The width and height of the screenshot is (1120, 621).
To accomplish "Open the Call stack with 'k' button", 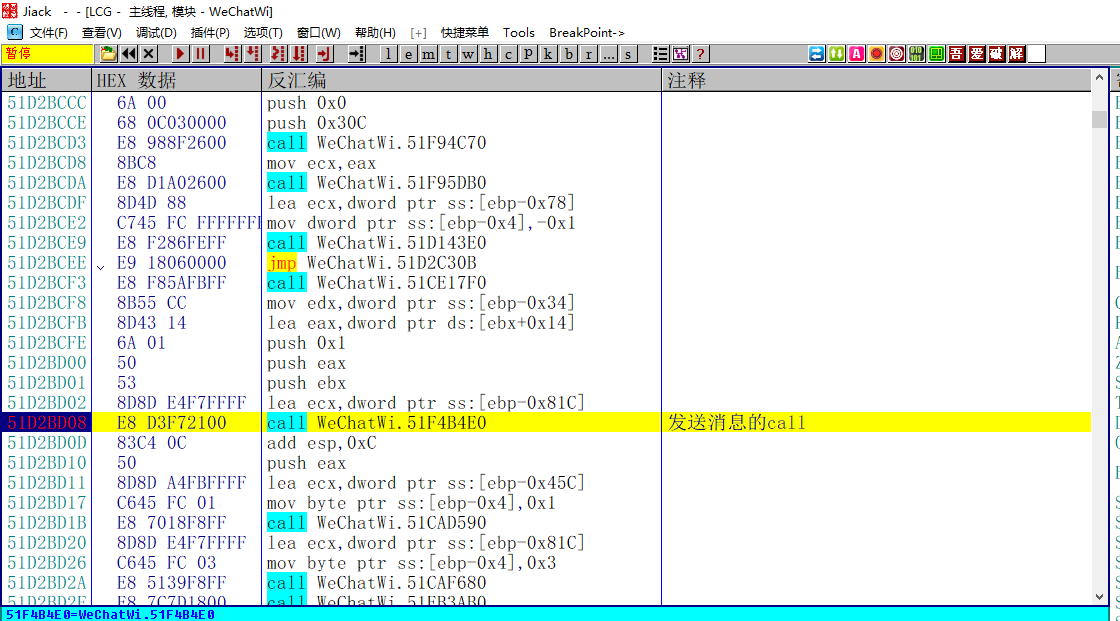I will [x=548, y=54].
